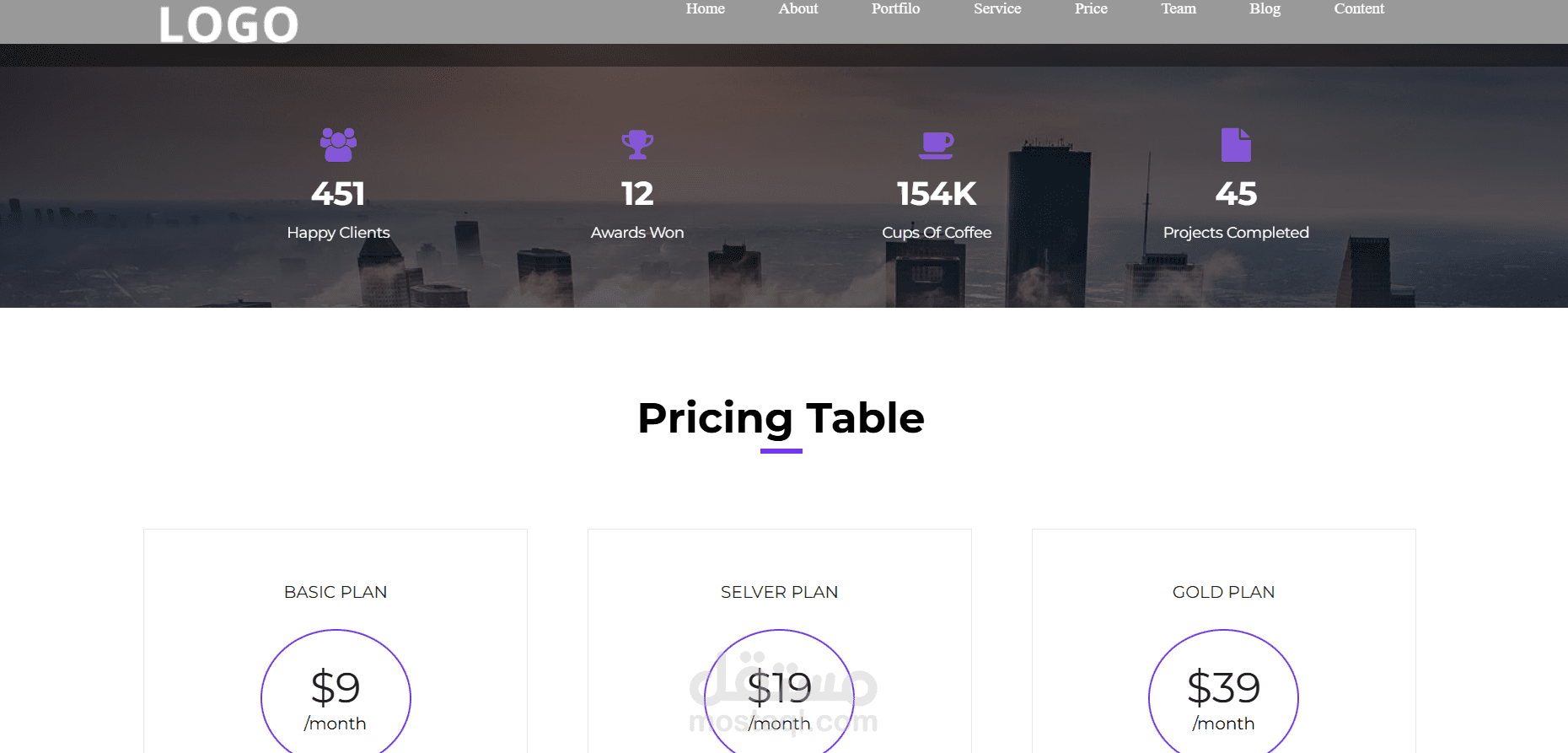1568x753 pixels.
Task: Click the Pricing Table heading
Action: coord(781,419)
